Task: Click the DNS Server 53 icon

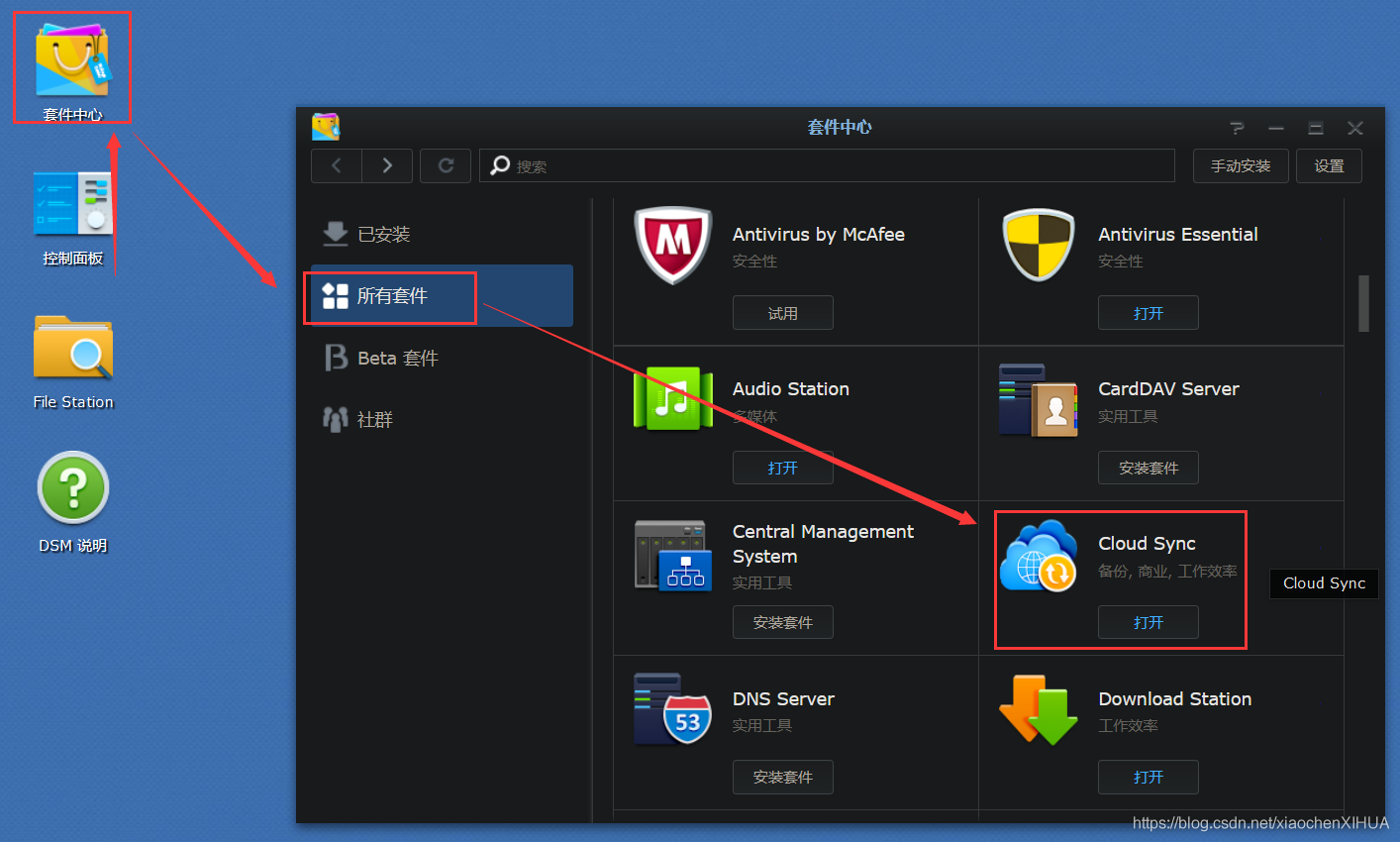Action: click(673, 709)
